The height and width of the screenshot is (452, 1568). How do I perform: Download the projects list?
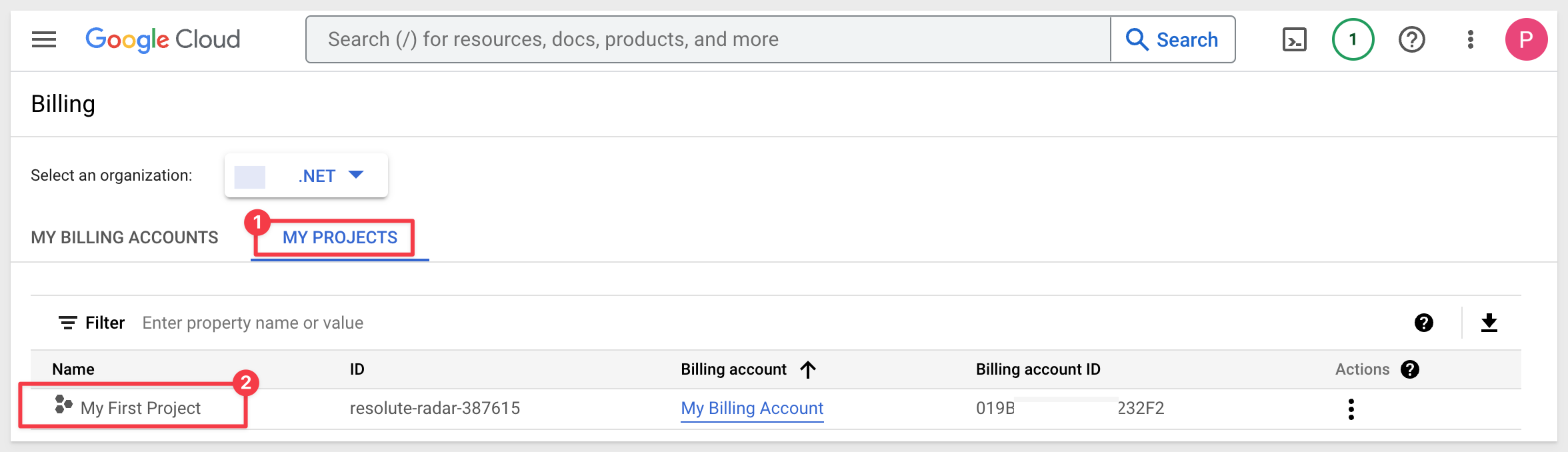(x=1489, y=323)
